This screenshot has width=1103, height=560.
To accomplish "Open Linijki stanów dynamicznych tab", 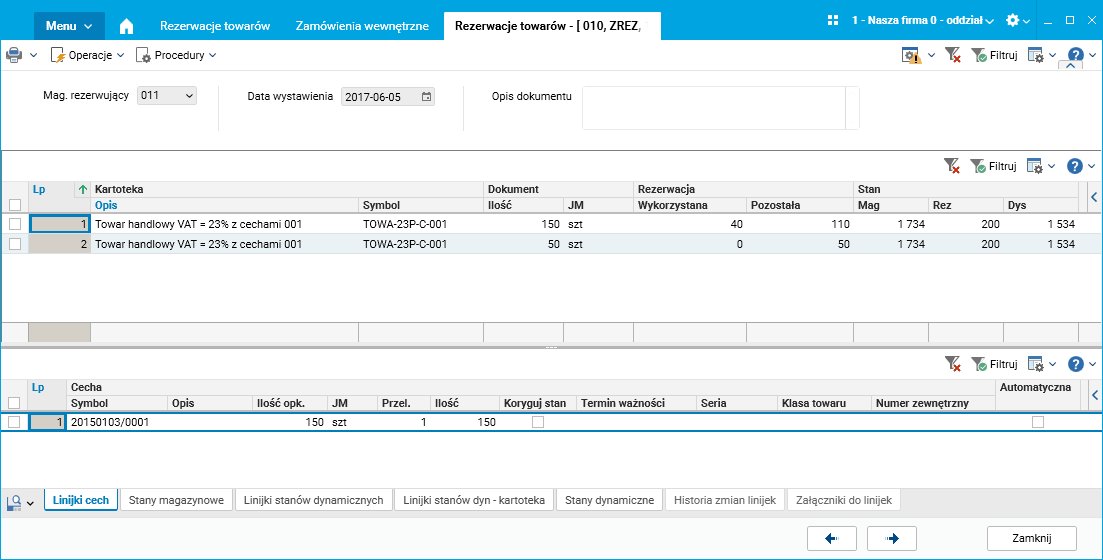I will [x=314, y=500].
